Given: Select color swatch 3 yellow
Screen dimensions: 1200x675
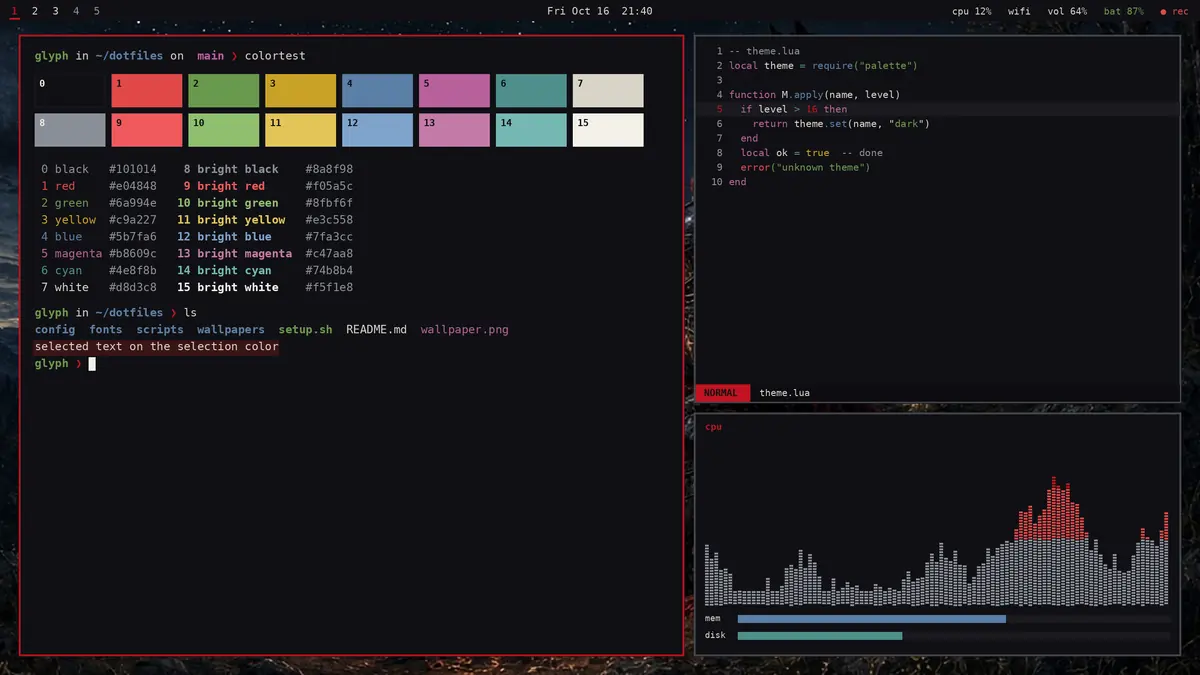Looking at the screenshot, I should click(301, 91).
